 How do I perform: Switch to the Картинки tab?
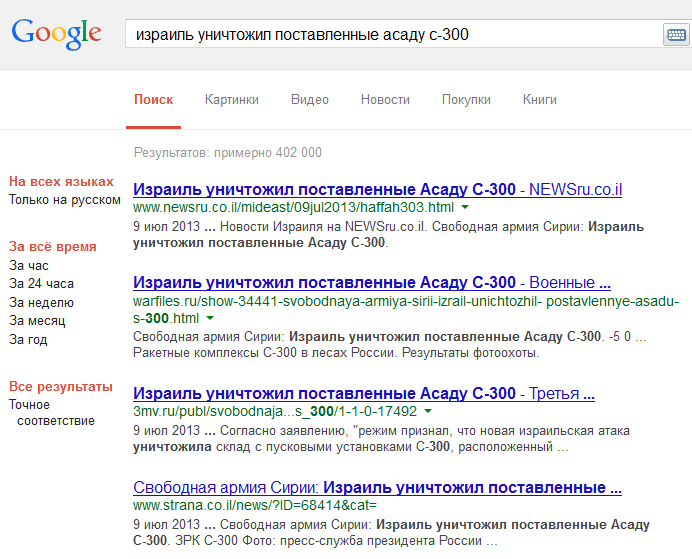coord(232,100)
